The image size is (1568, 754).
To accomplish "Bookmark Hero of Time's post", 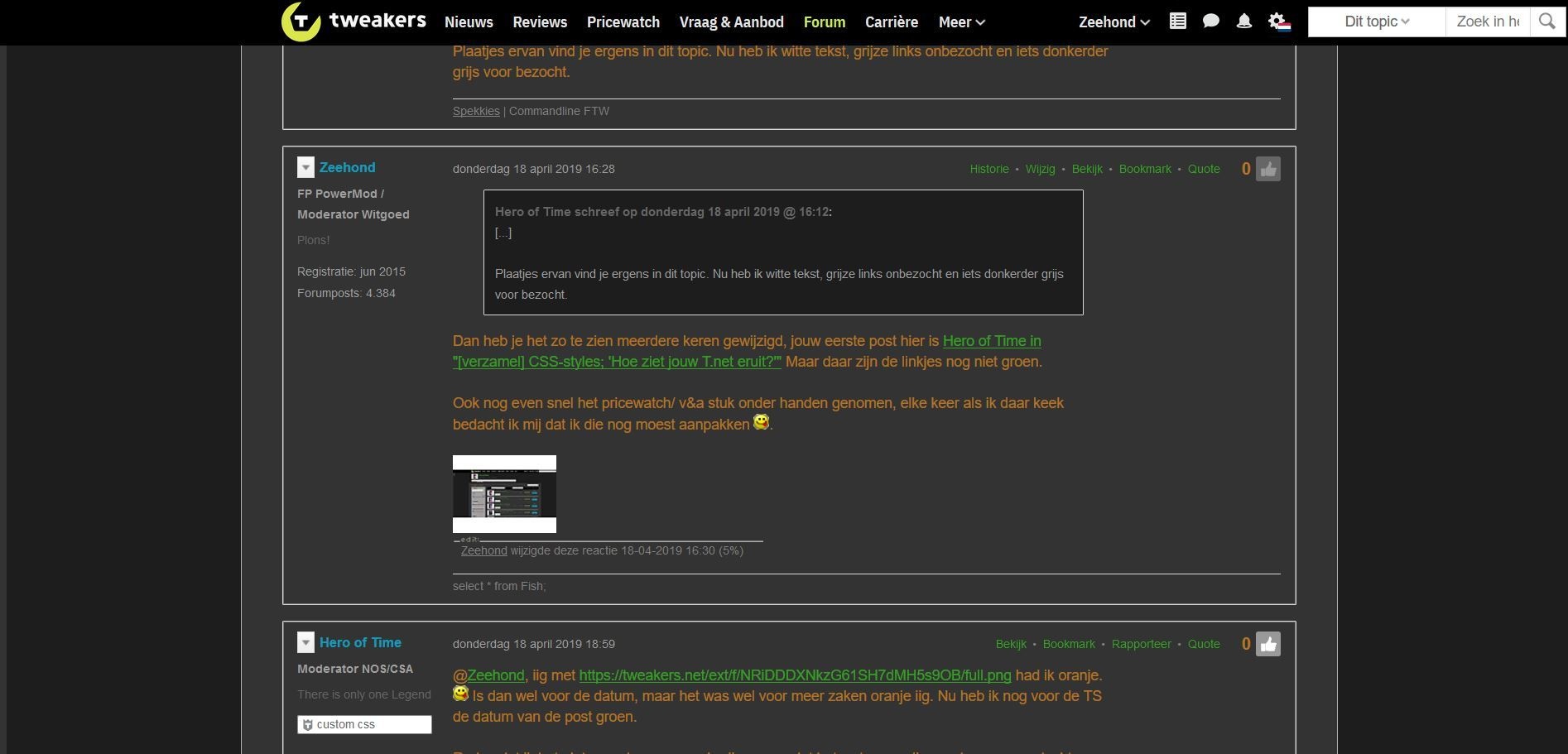I will [1069, 644].
